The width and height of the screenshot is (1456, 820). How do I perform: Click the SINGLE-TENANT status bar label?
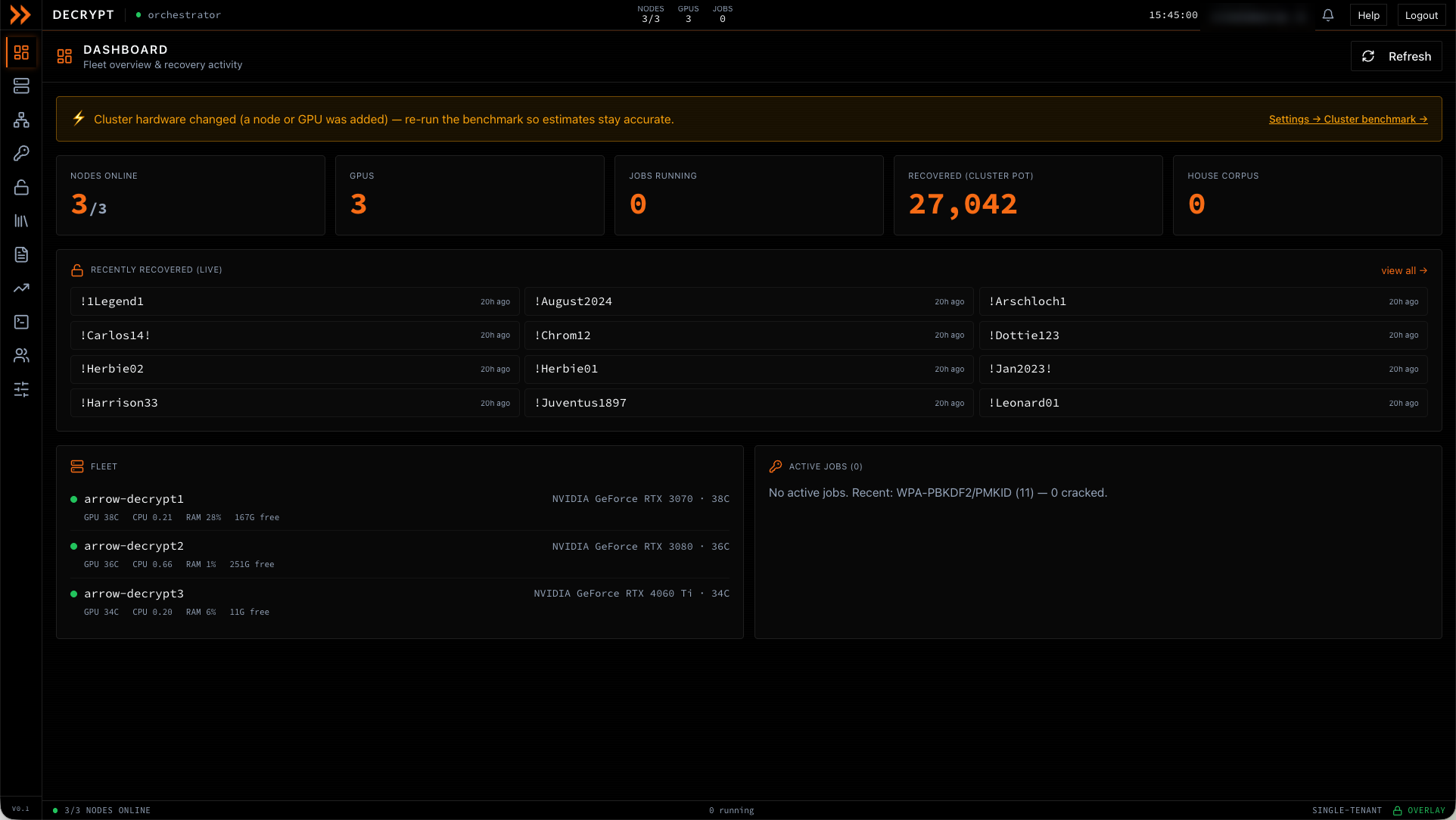click(1347, 811)
